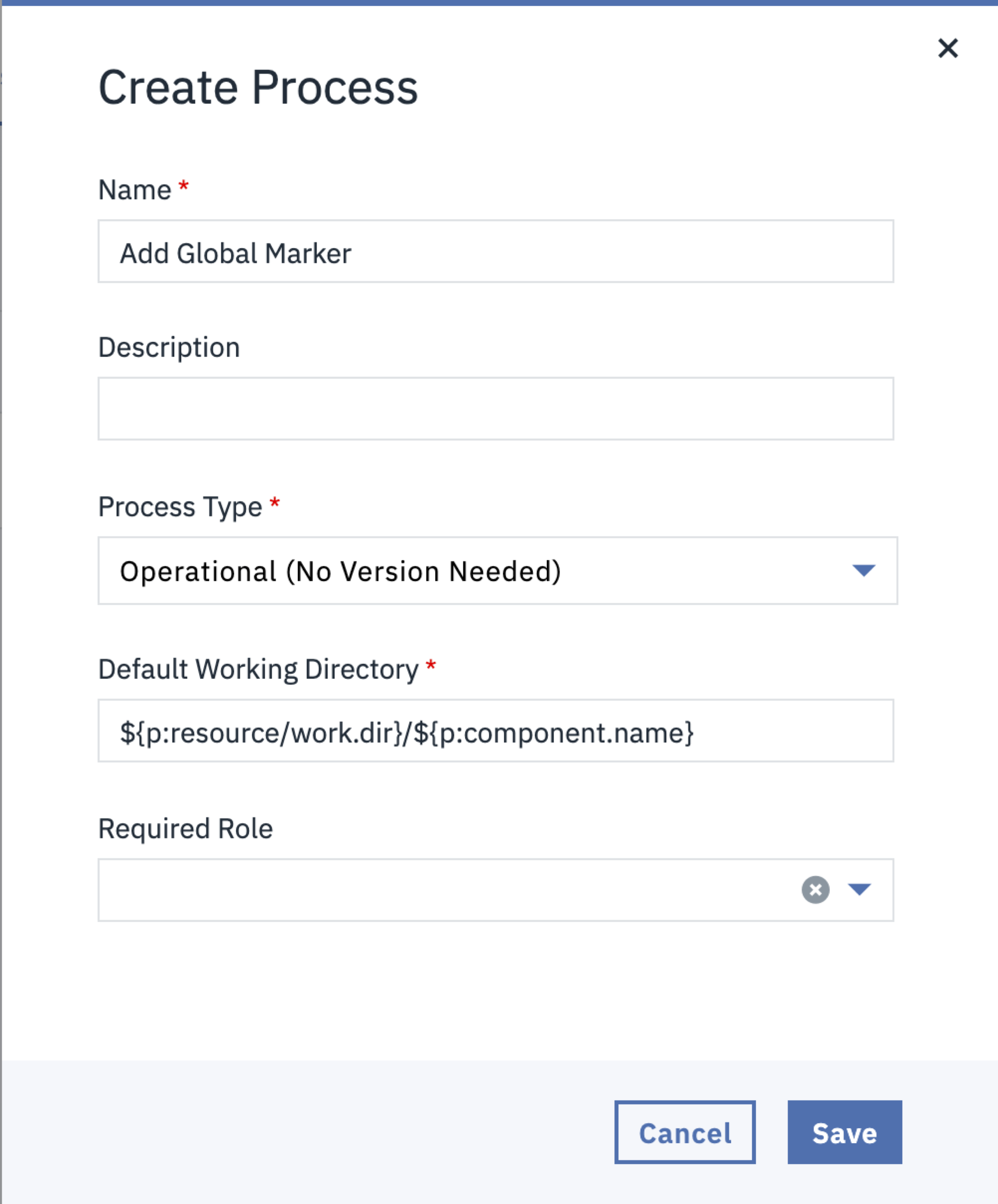Screen dimensions: 998x1204
Task: Save the new process
Action: [x=844, y=1133]
